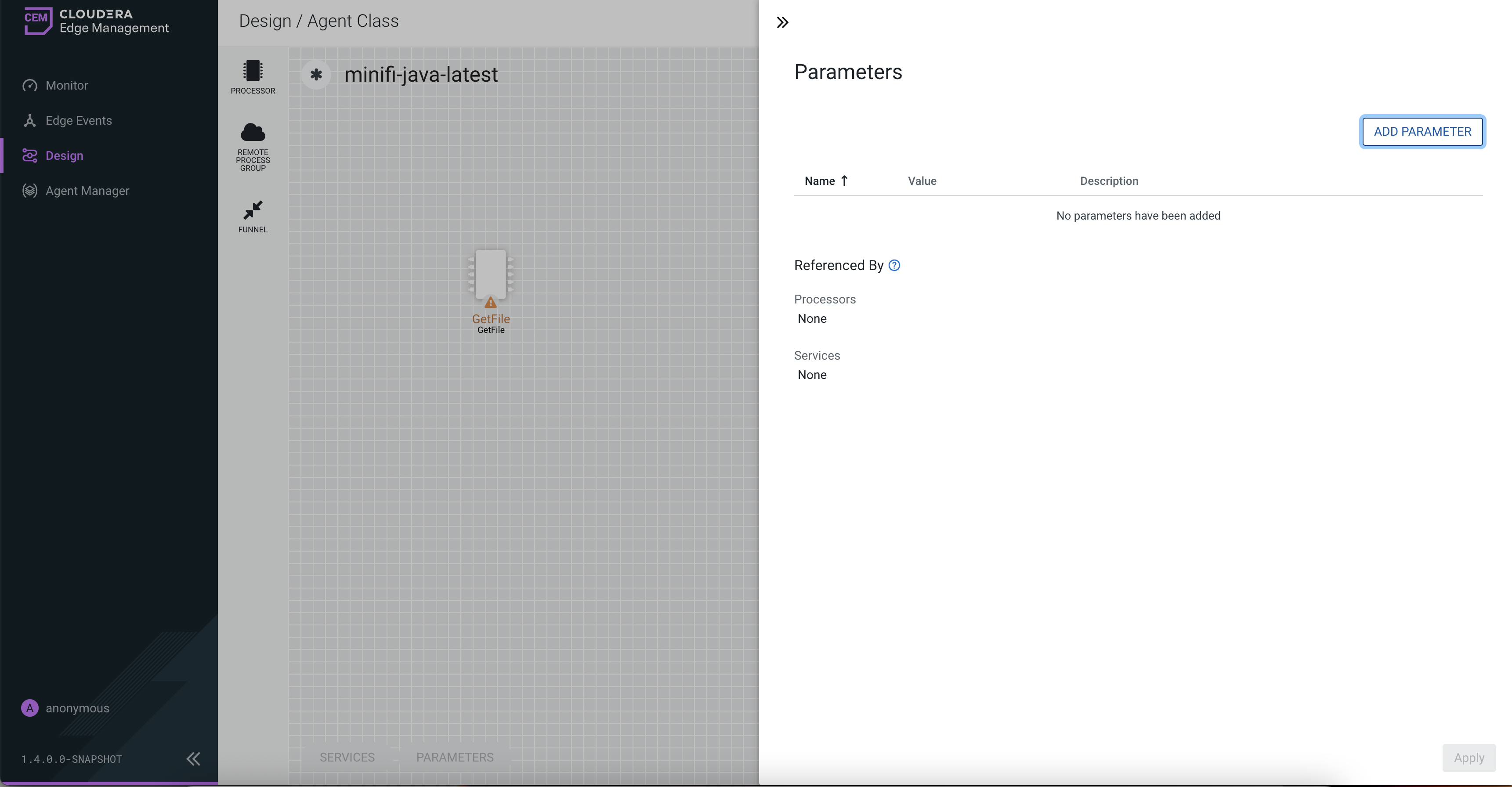Open the SERVICES tab at bottom
This screenshot has width=1512, height=787.
click(347, 757)
